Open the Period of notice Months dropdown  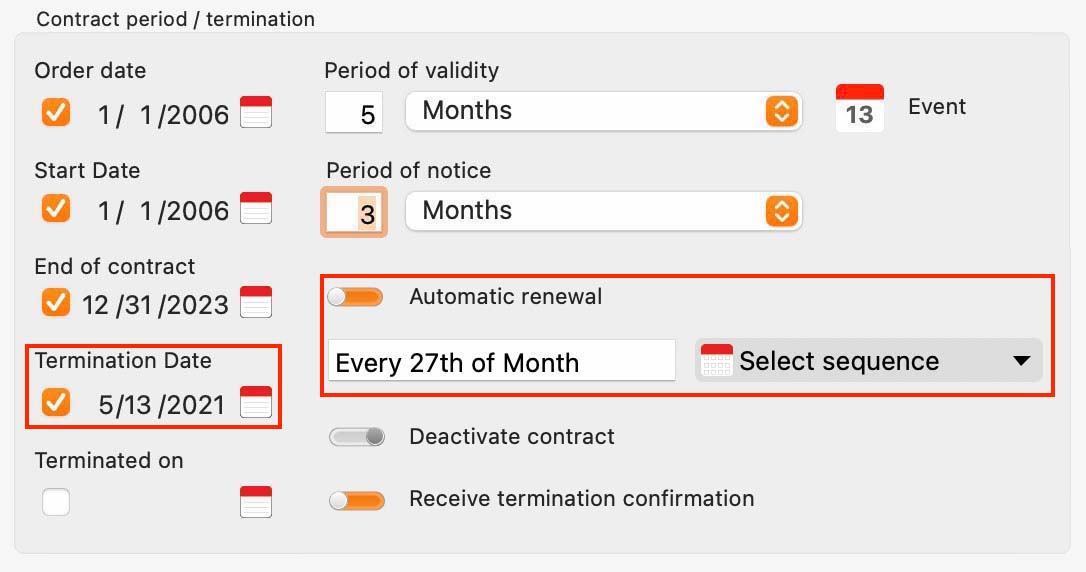(x=603, y=211)
